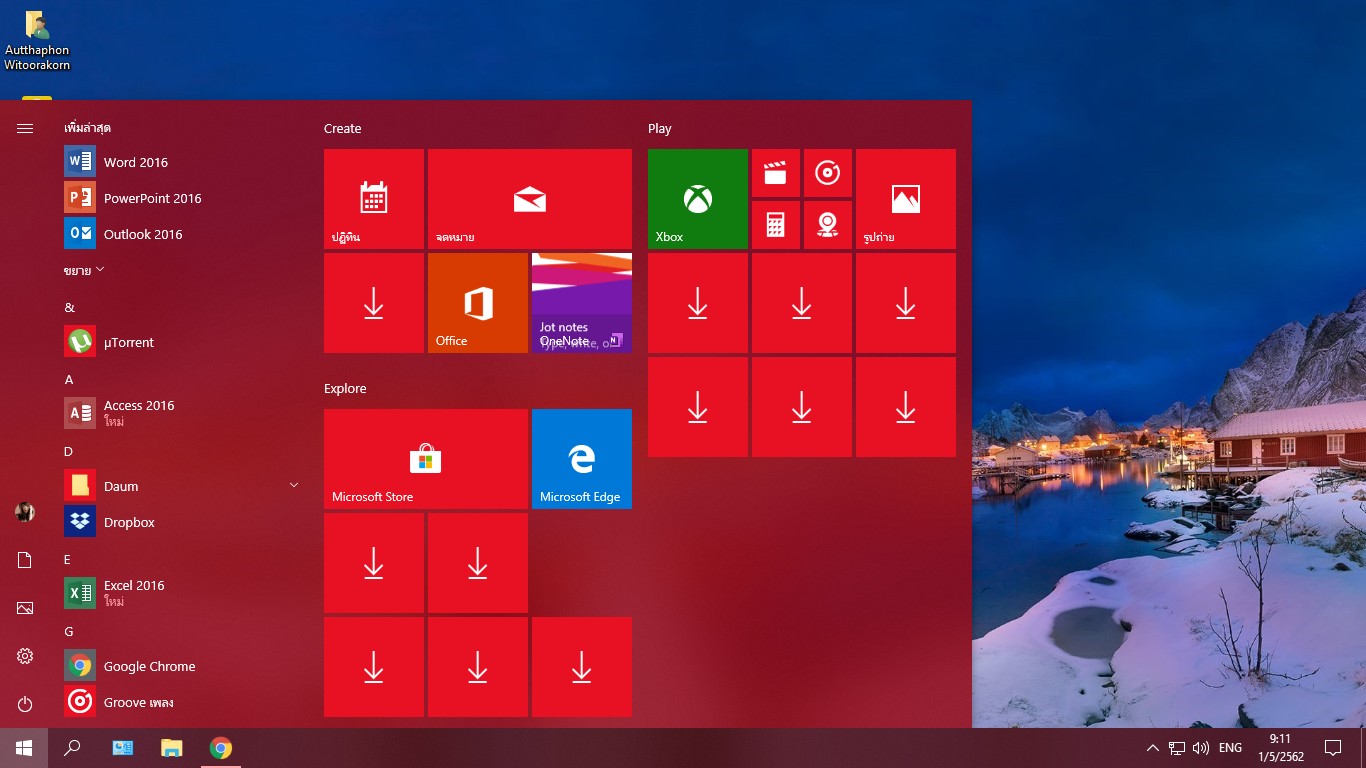The height and width of the screenshot is (768, 1366).
Task: Open the Calculator small tile
Action: pyautogui.click(x=776, y=225)
